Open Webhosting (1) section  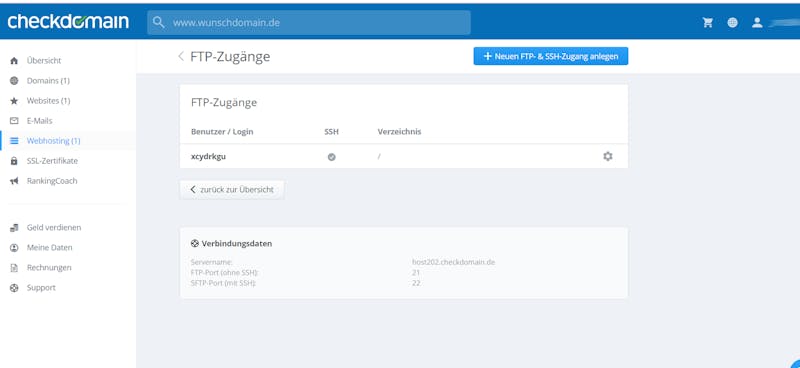[54, 141]
